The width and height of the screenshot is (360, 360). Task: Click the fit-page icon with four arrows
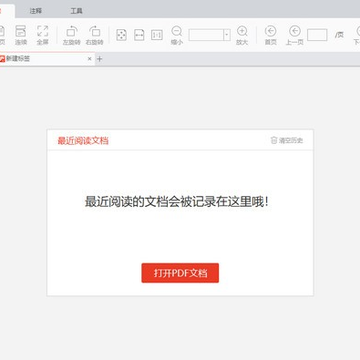[121, 35]
